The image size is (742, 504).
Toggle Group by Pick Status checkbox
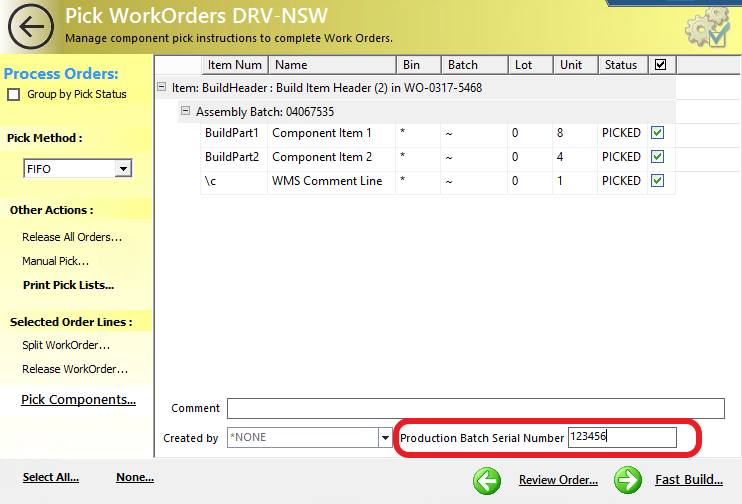point(14,95)
